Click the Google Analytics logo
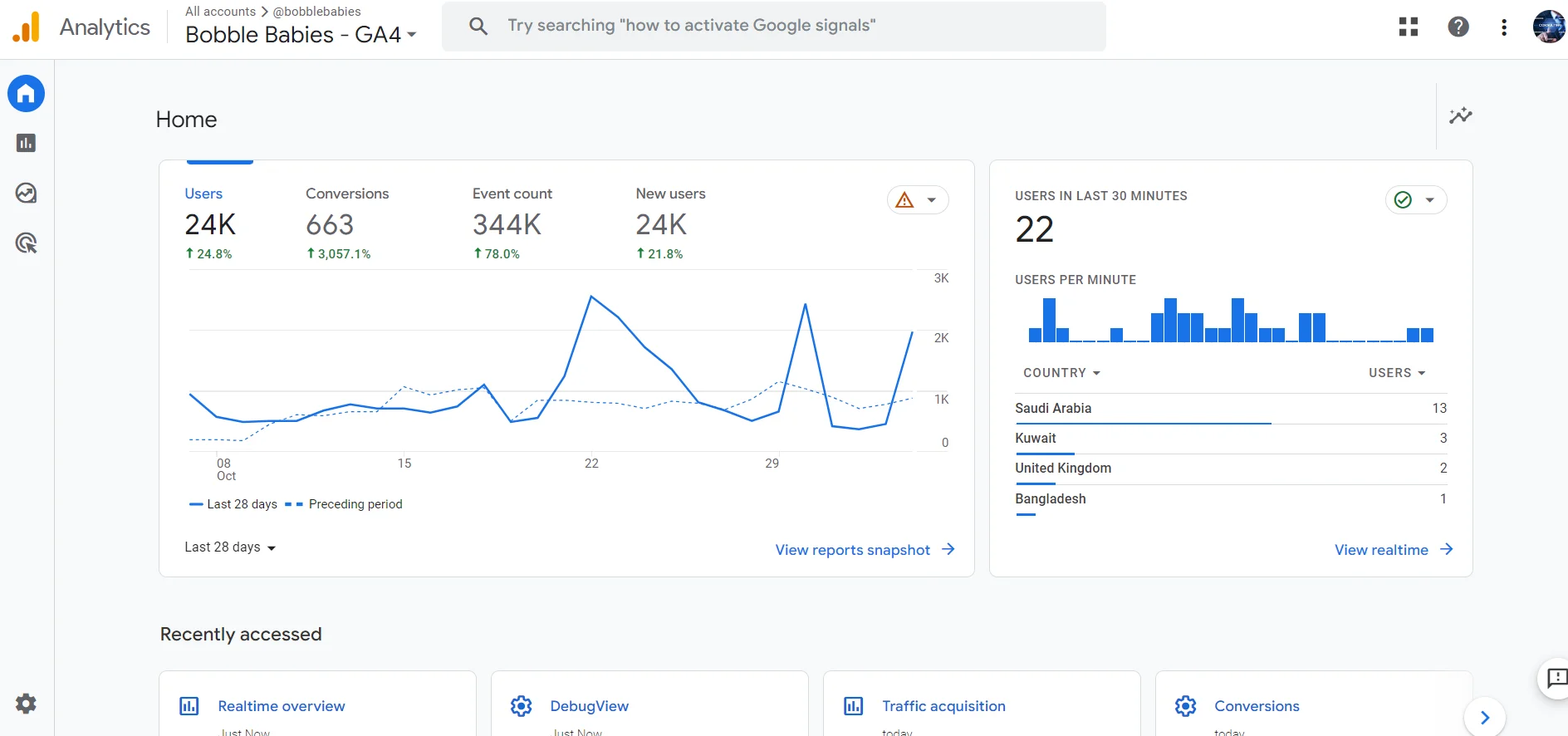Viewport: 1568px width, 736px height. coord(26,27)
